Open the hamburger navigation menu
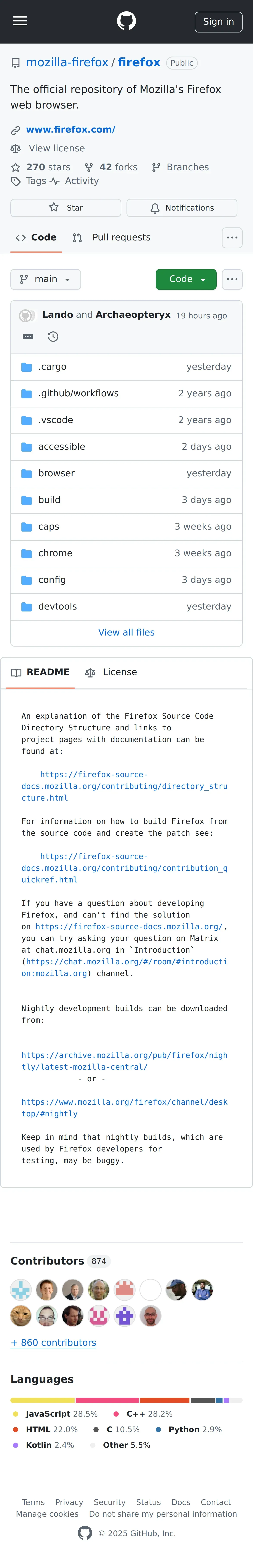253x1568 pixels. click(20, 21)
